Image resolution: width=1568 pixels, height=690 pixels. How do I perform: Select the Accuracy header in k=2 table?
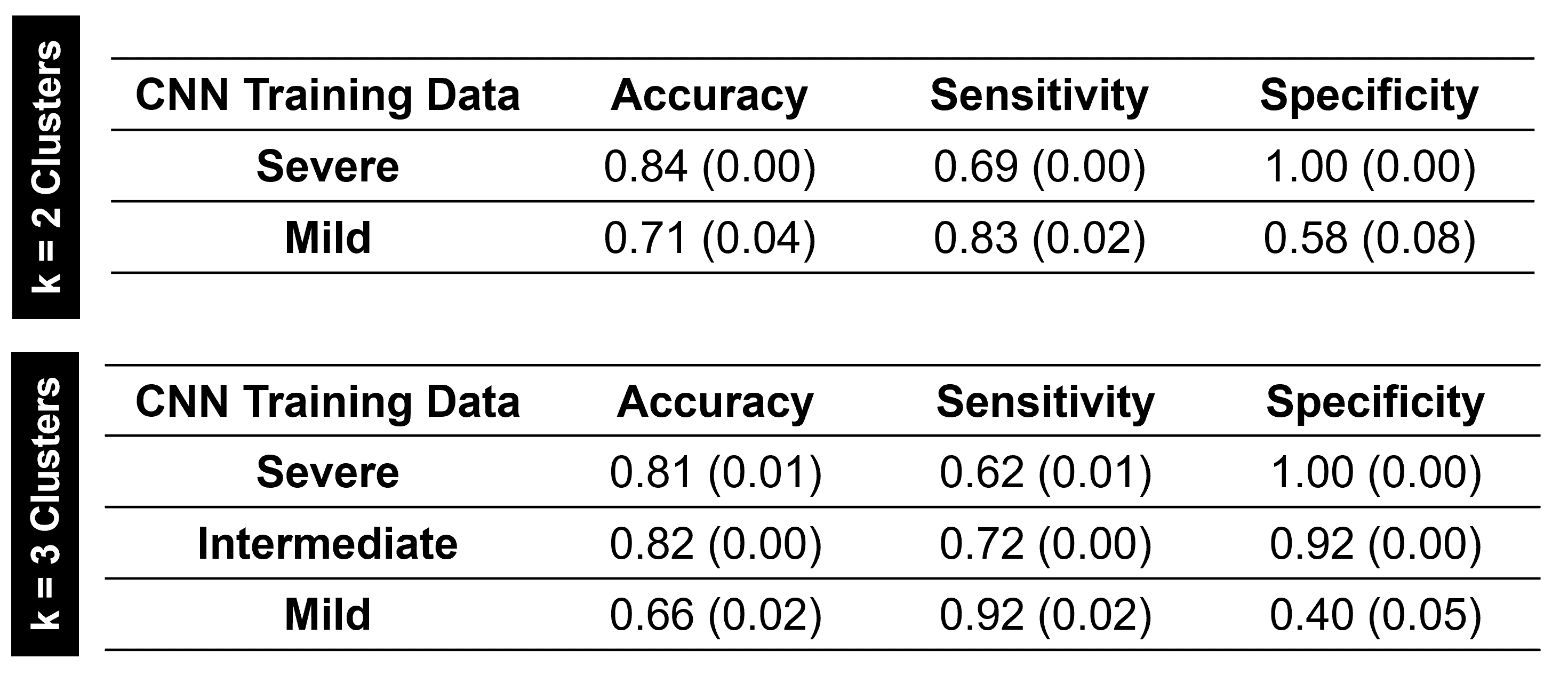coord(709,96)
